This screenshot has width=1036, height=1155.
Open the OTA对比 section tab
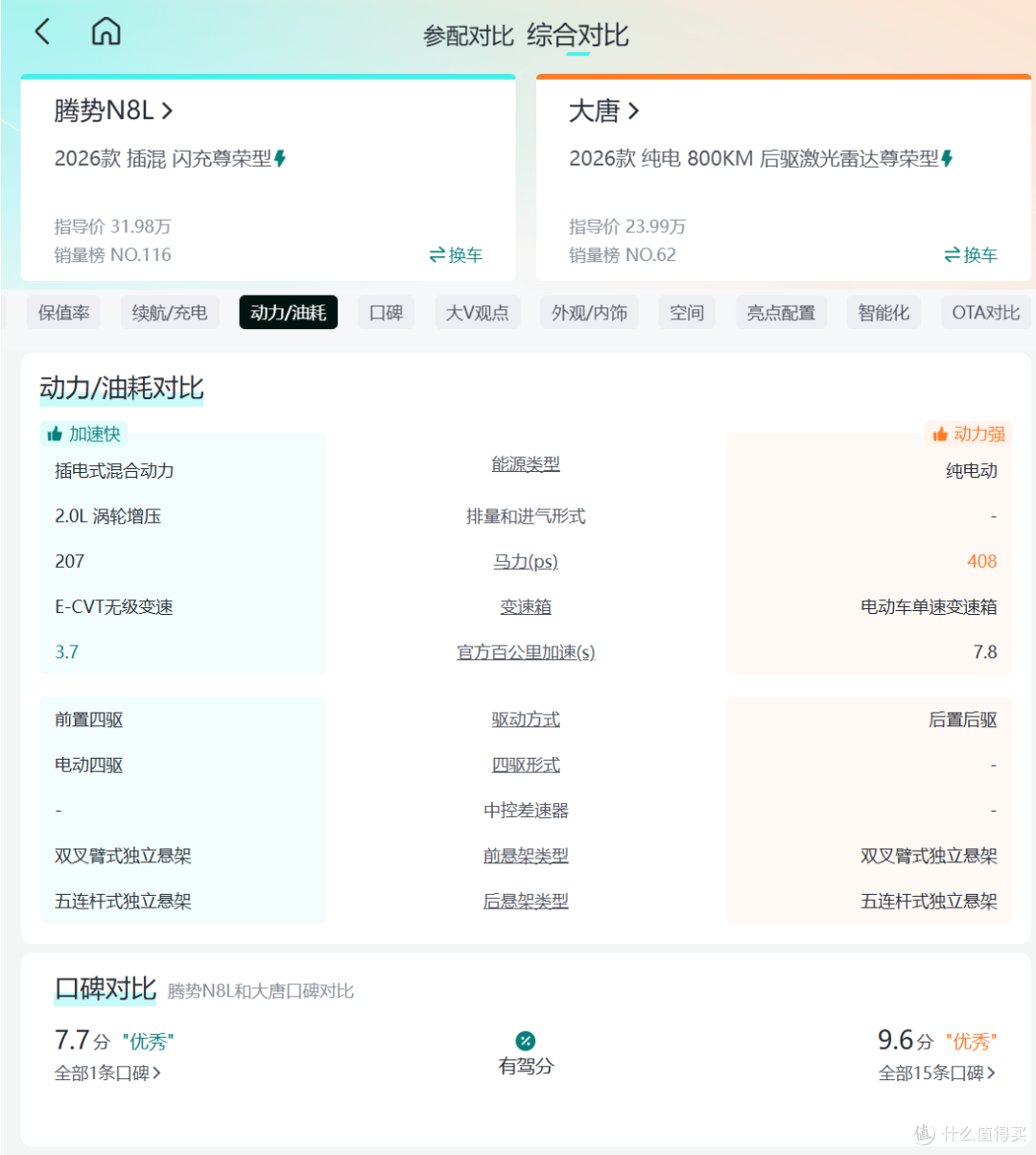(x=986, y=313)
